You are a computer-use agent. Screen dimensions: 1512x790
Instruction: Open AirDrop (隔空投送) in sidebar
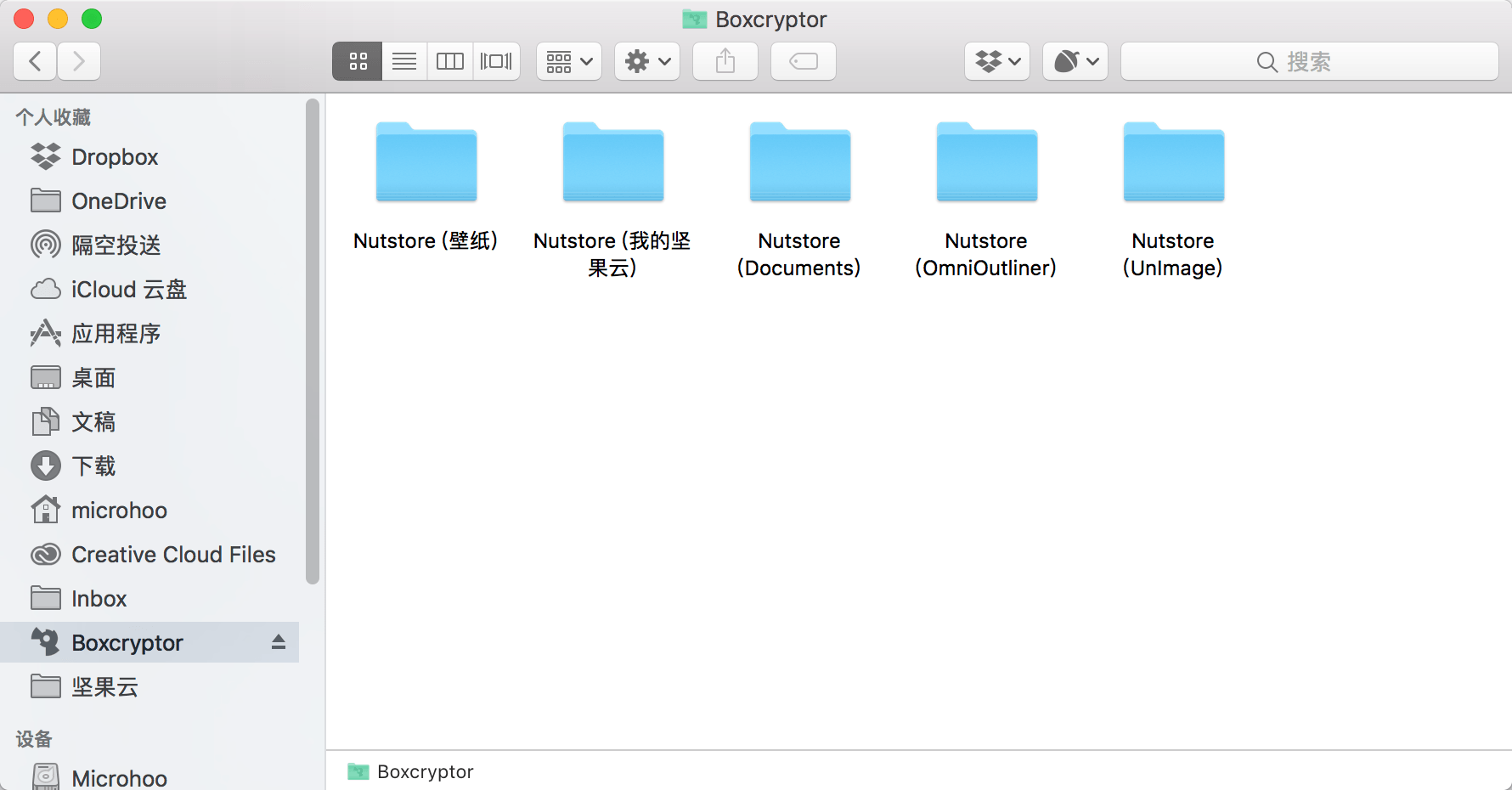[150, 245]
